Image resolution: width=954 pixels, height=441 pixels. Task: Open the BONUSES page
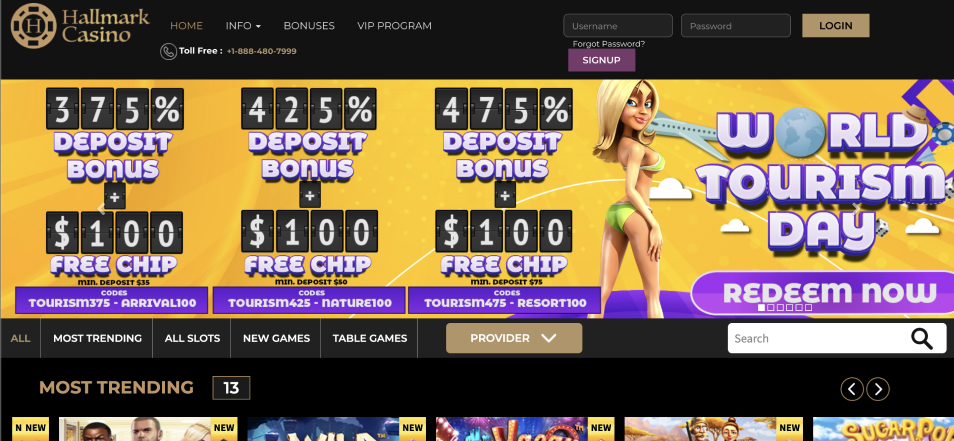[x=309, y=26]
